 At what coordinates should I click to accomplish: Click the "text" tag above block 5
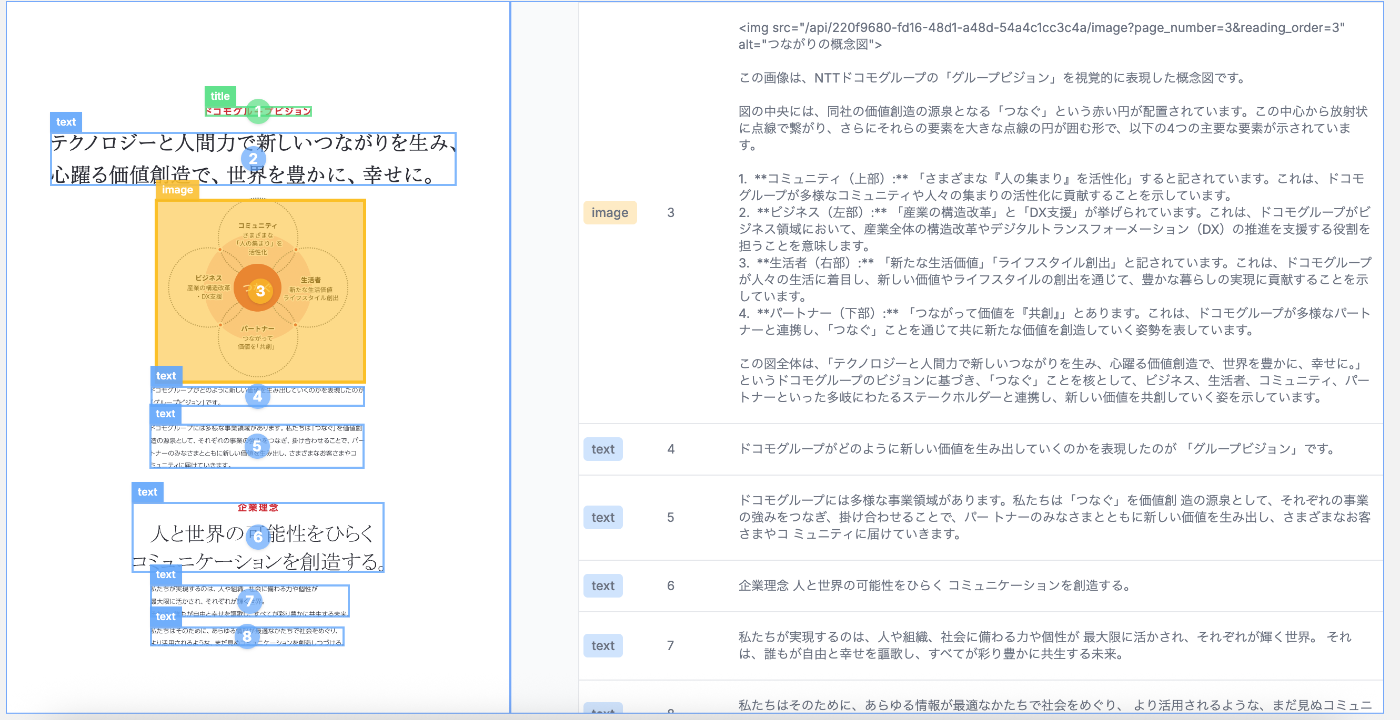click(166, 413)
